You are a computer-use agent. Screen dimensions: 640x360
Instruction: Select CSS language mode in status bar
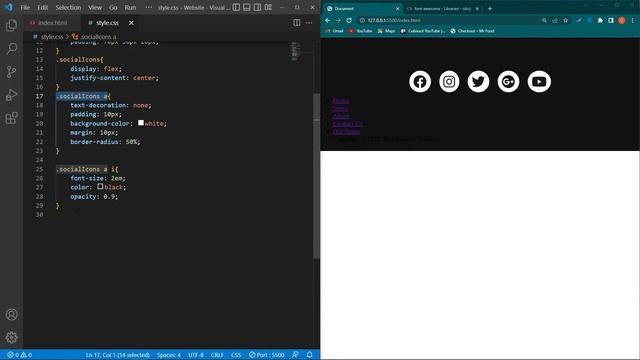[x=236, y=355]
